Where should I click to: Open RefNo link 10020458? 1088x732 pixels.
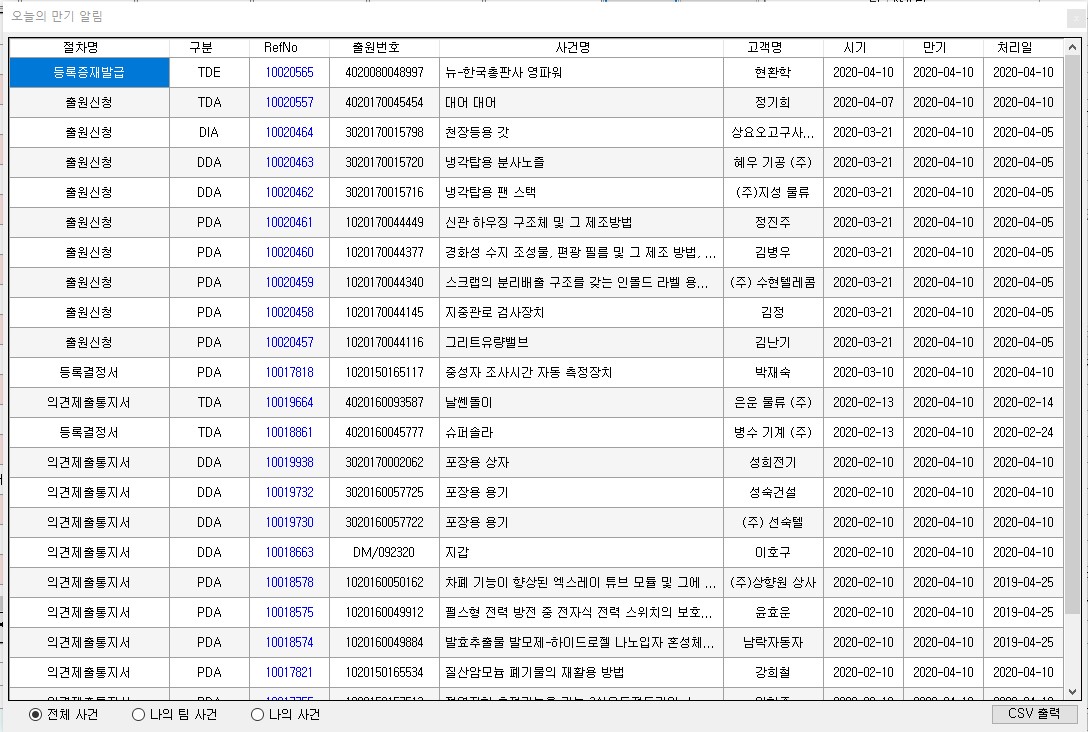tap(289, 312)
